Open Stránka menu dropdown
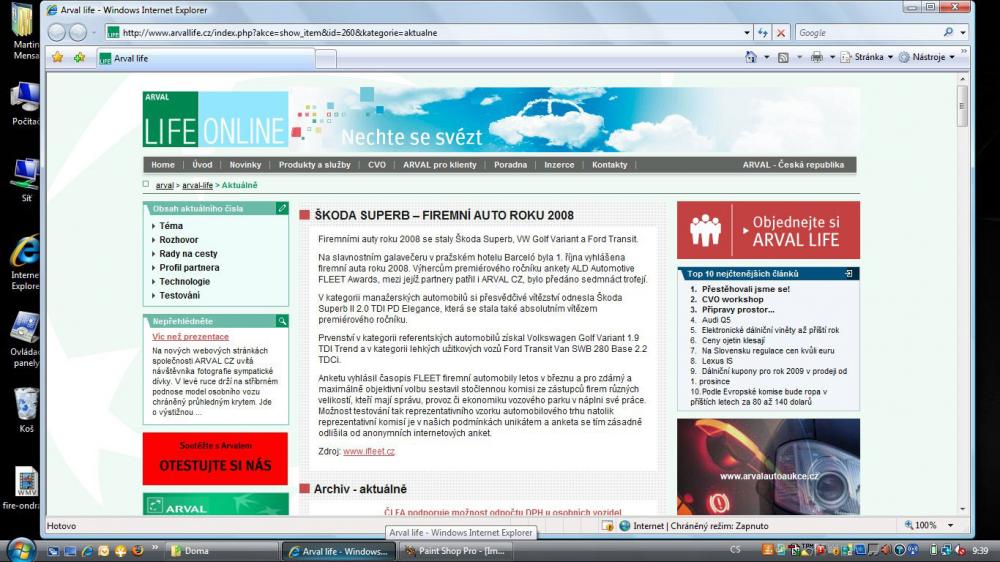The image size is (1000, 562). click(867, 57)
